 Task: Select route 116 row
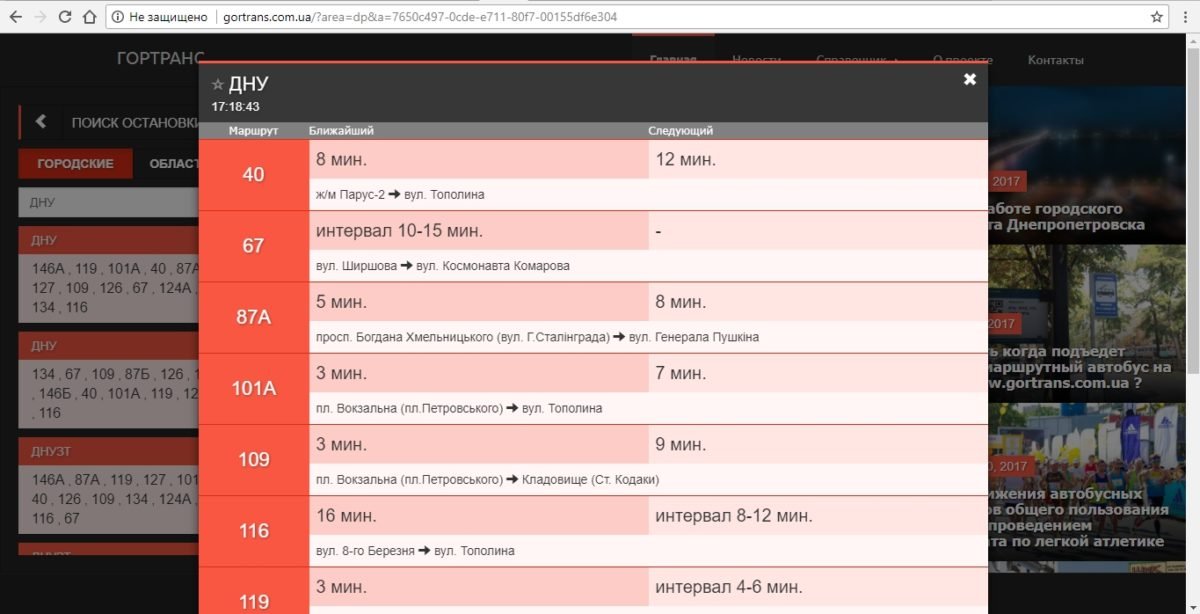click(254, 530)
